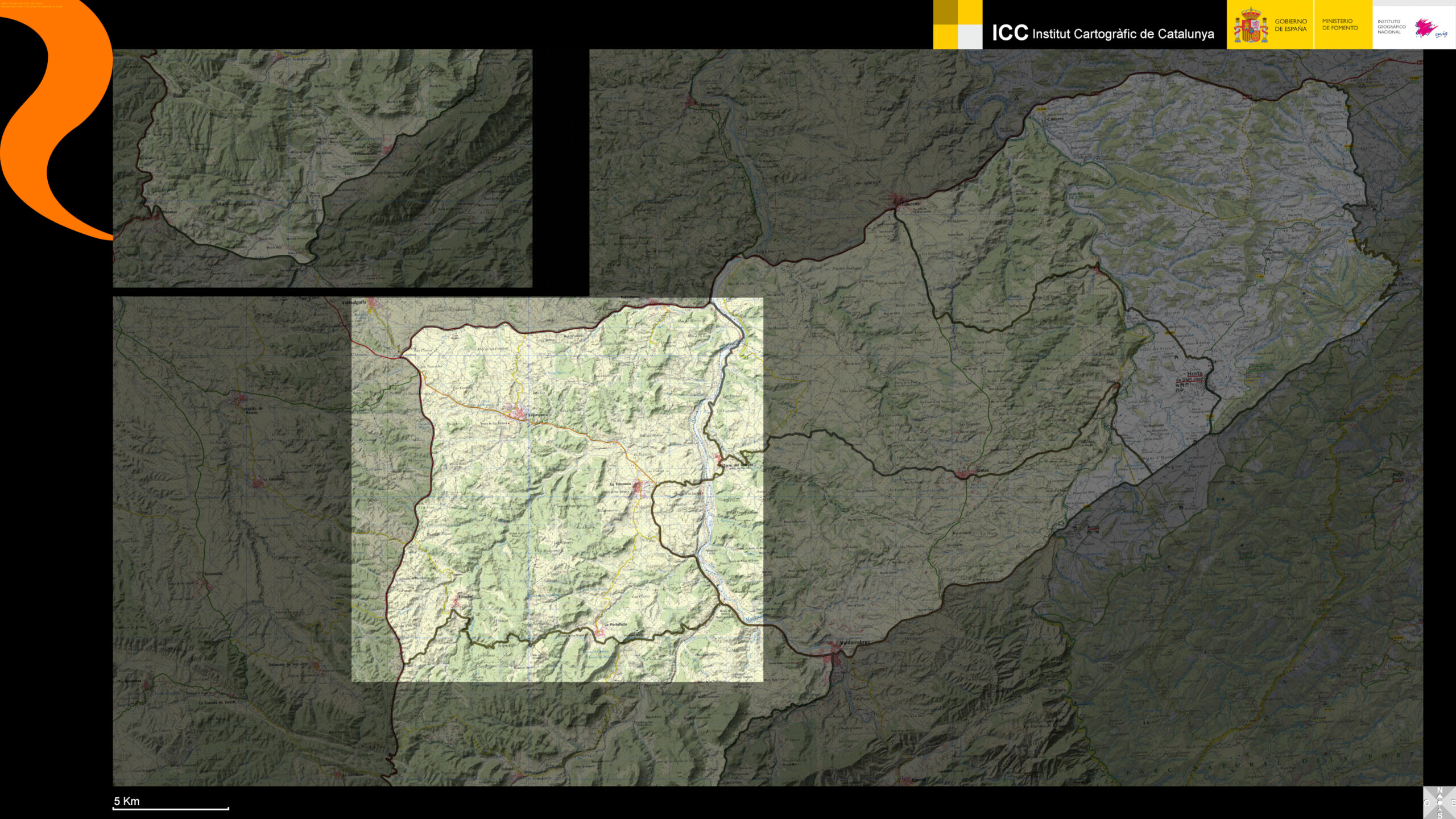
Task: Click the Horta de Sant Joan label
Action: [x=1191, y=377]
